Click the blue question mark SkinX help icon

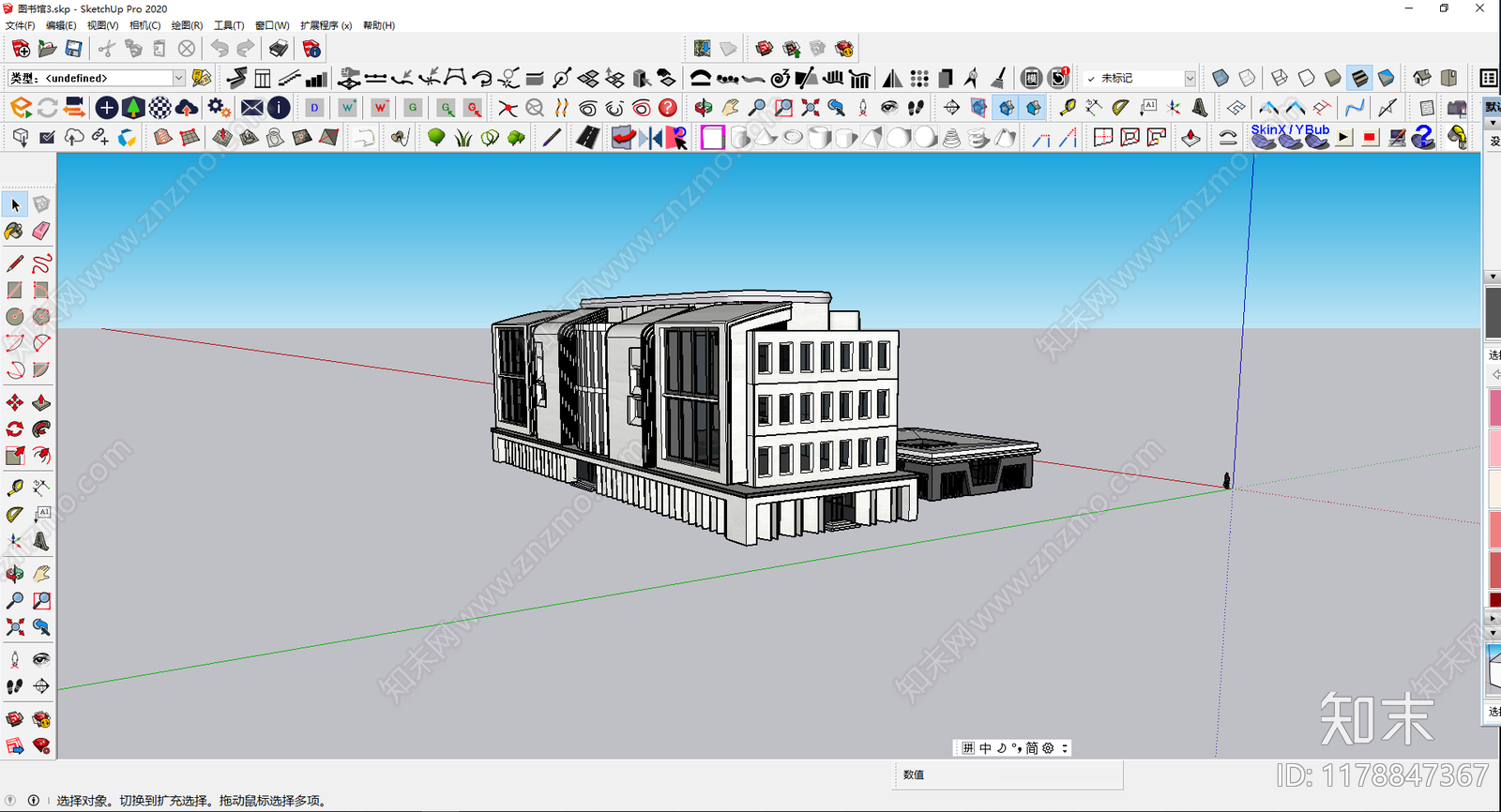coord(1423,138)
